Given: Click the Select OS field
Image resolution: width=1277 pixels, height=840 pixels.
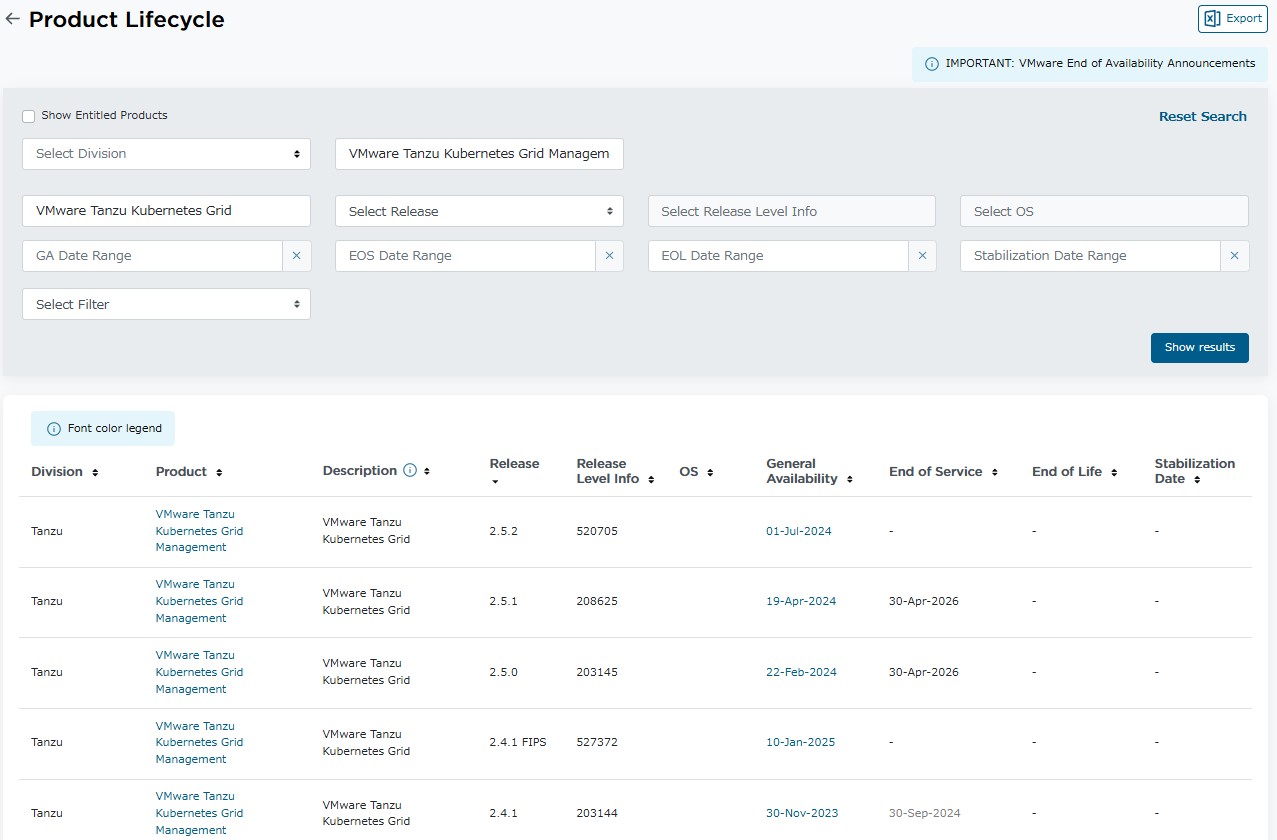Looking at the screenshot, I should point(1104,211).
